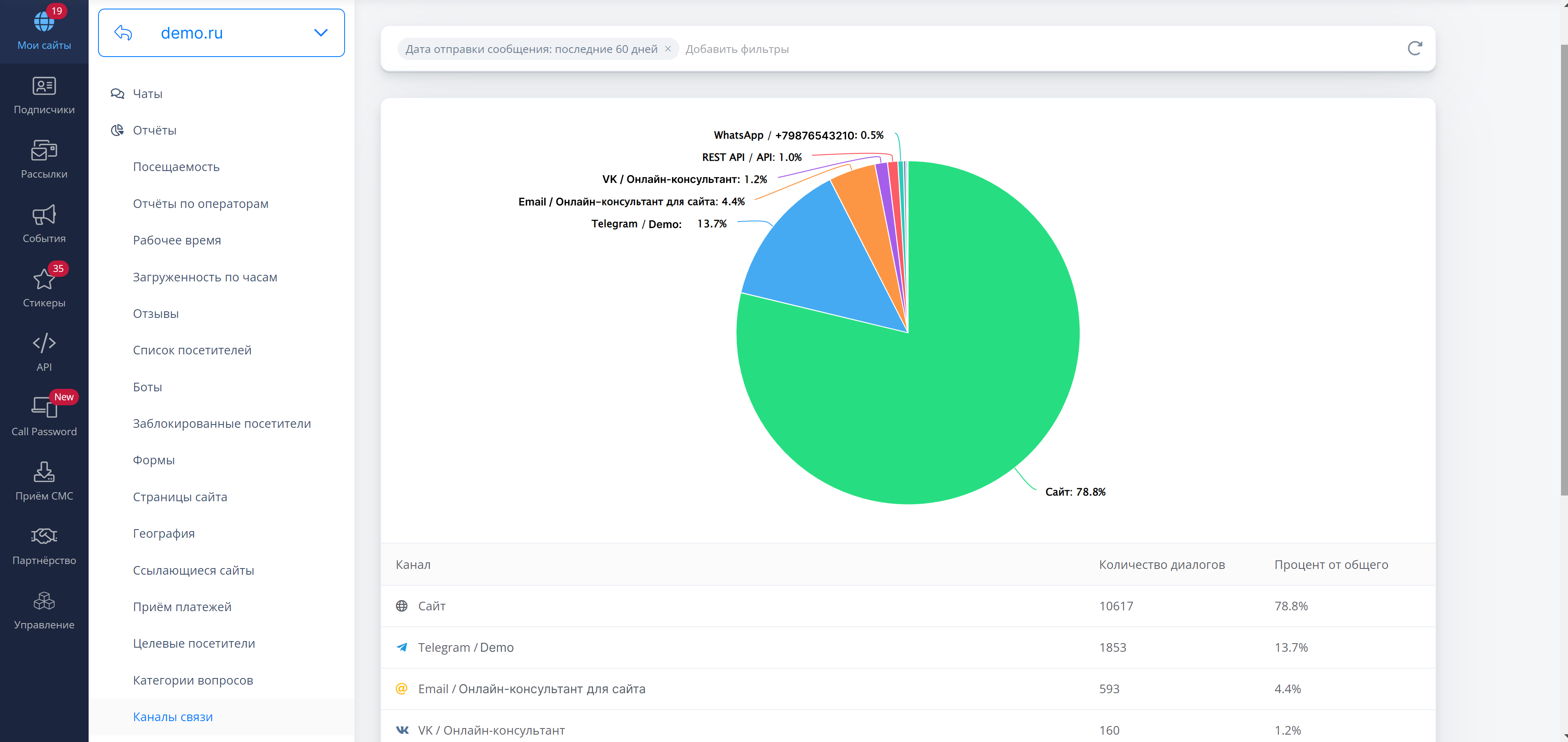Collapse the Отчёты reports section
Image resolution: width=1568 pixels, height=742 pixels.
click(x=154, y=130)
